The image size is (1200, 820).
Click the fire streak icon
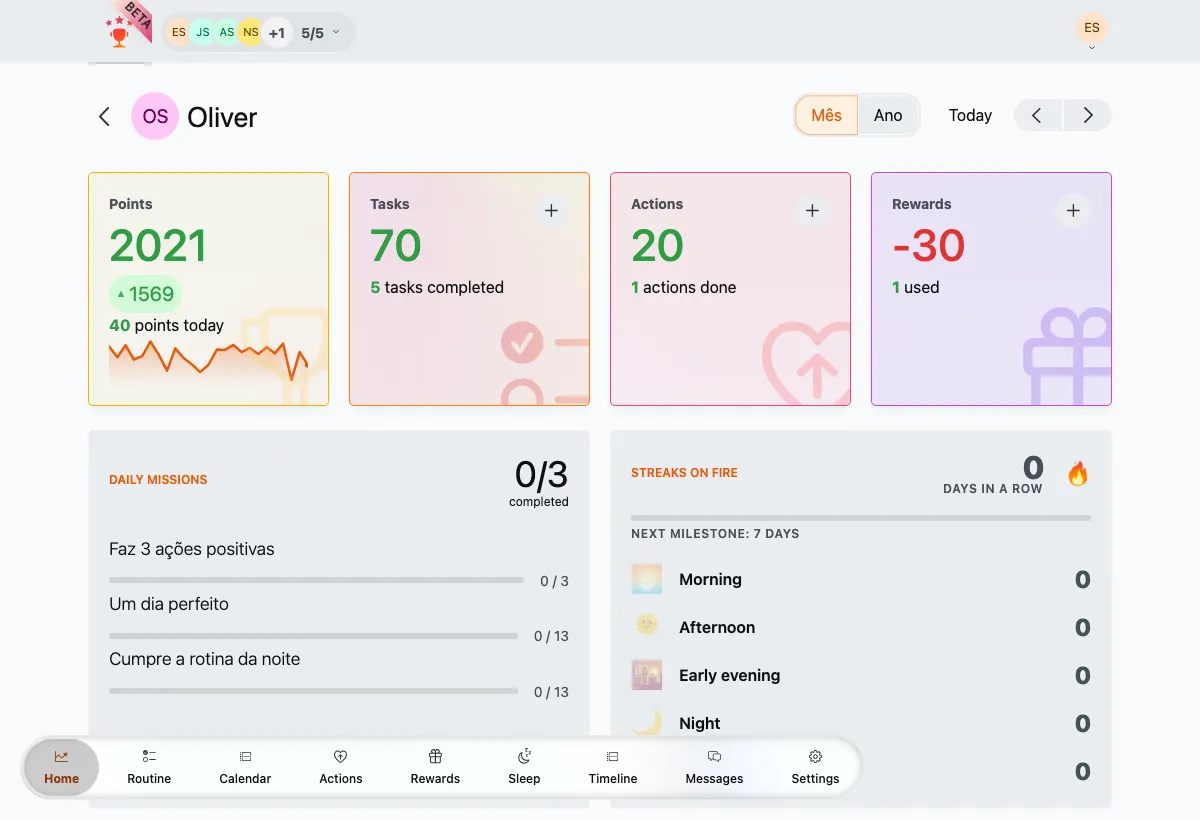point(1077,473)
